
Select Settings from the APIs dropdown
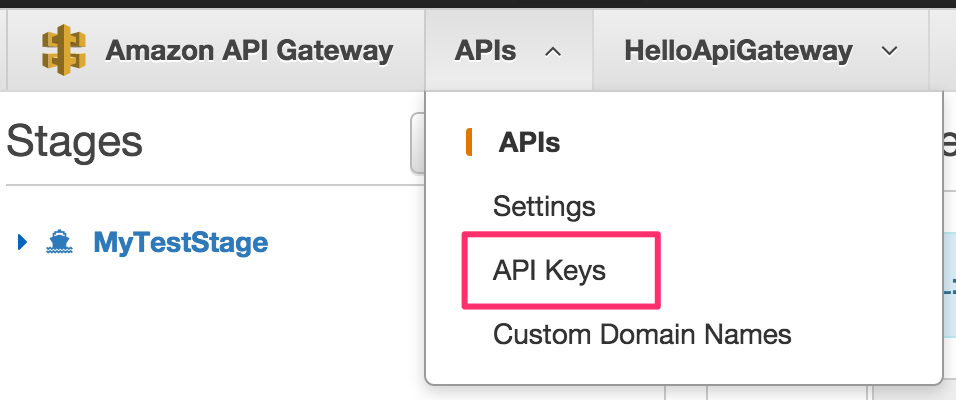click(x=544, y=207)
